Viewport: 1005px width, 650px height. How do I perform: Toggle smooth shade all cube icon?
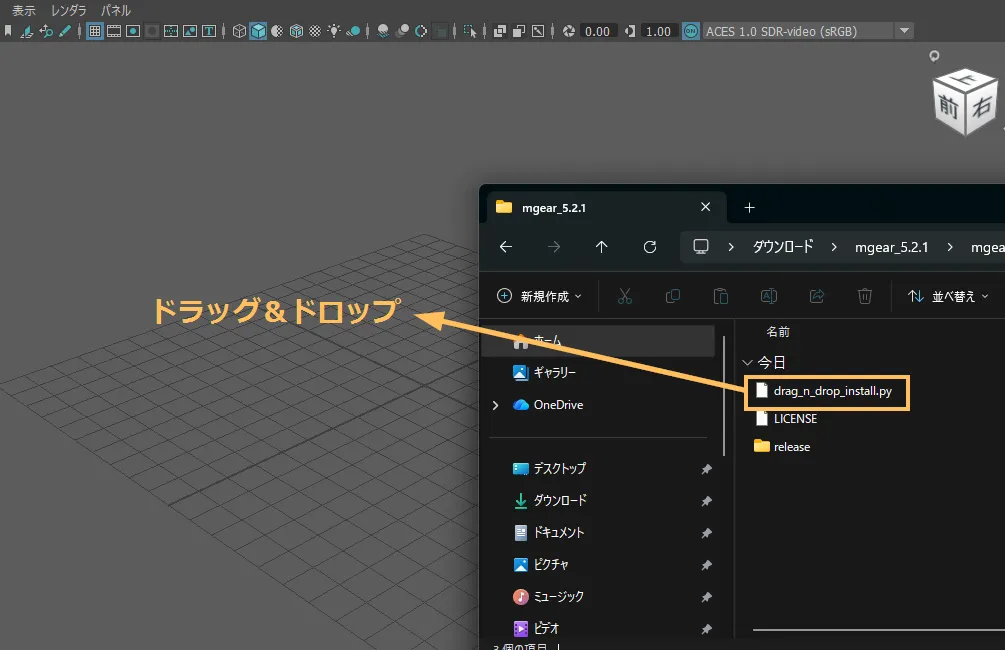[258, 31]
